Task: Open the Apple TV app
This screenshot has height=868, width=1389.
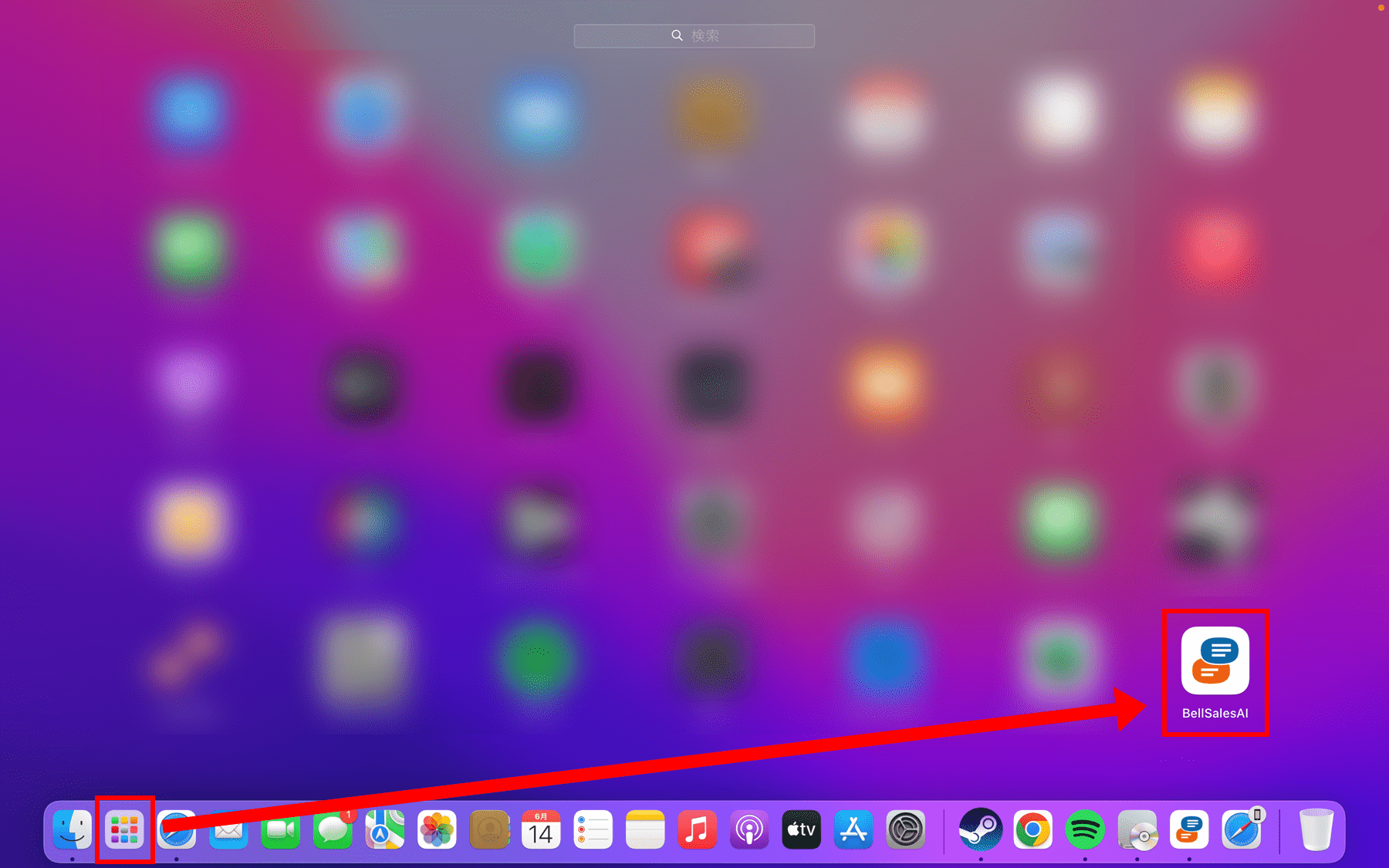Action: 801,830
